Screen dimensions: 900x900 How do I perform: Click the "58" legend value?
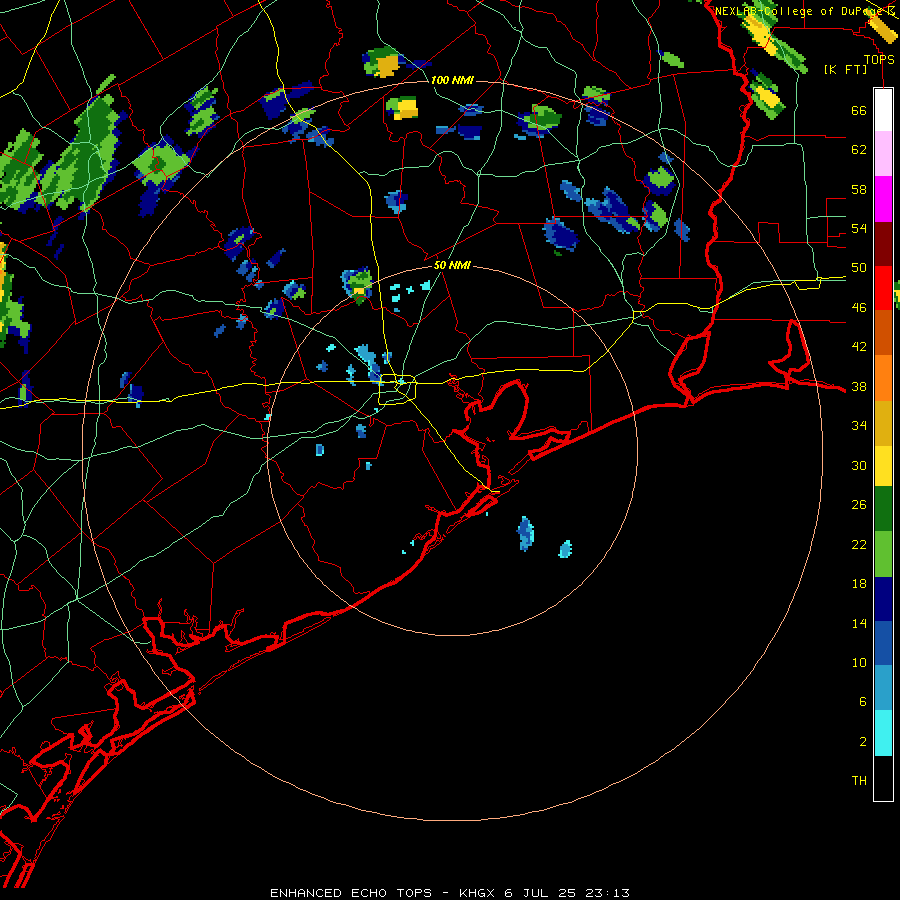859,189
